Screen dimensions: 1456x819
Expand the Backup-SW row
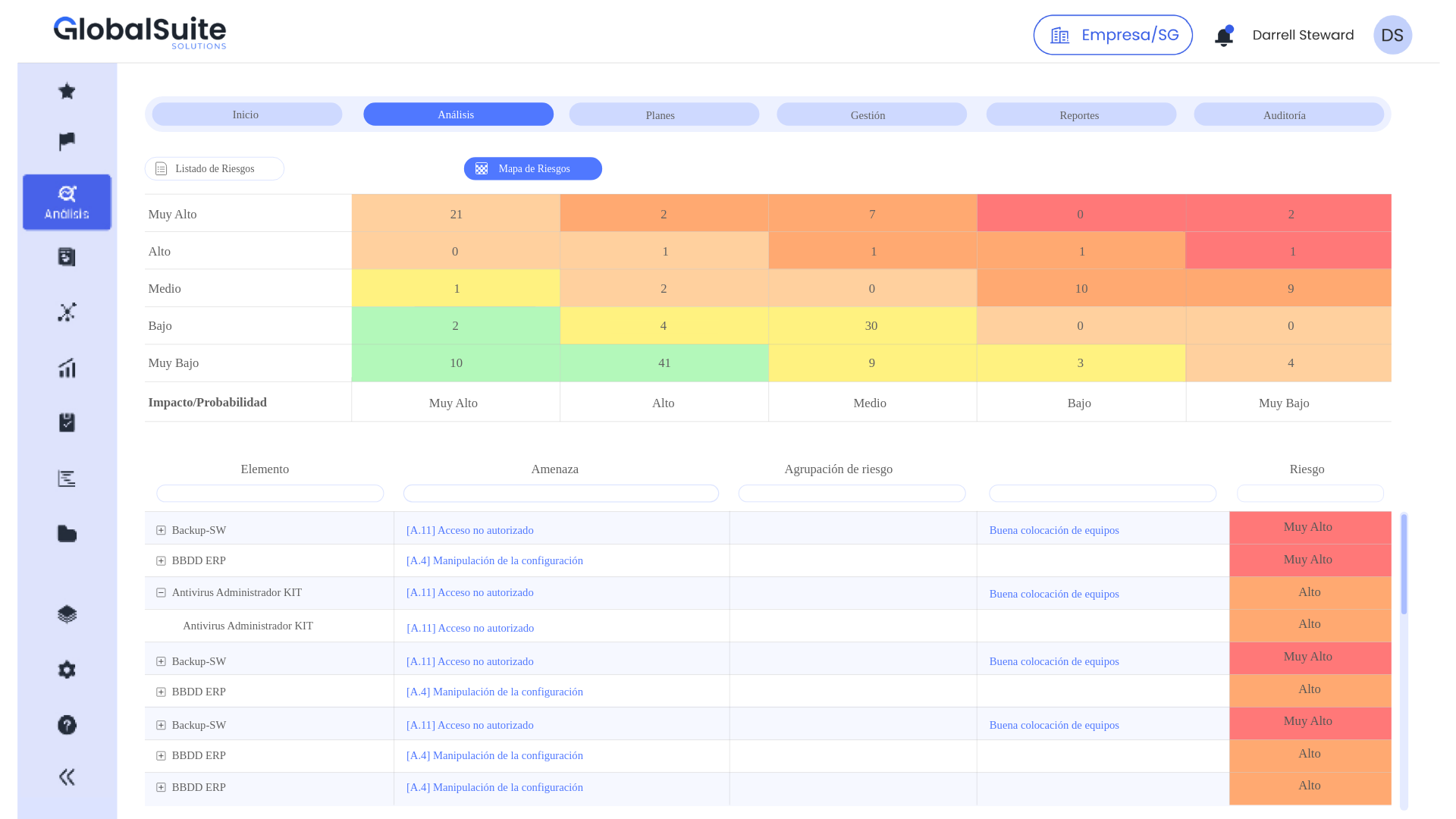160,530
